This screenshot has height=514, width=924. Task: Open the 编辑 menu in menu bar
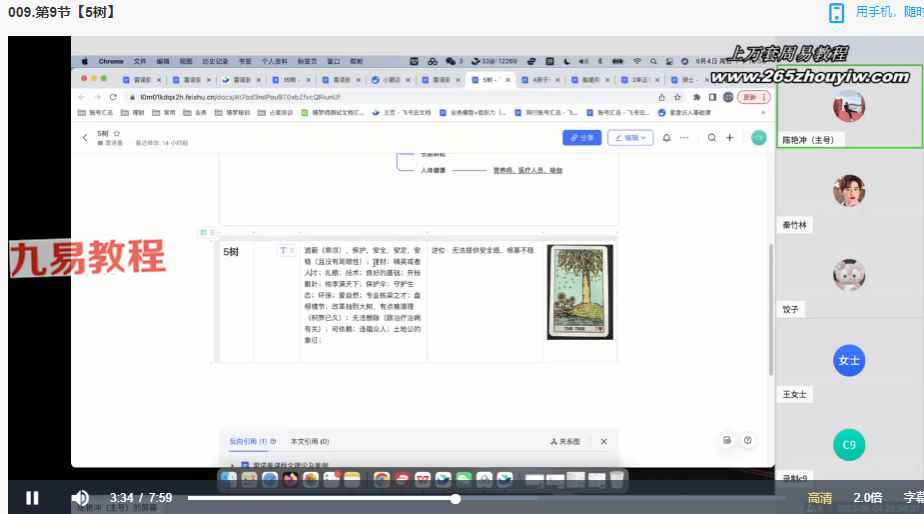coord(163,61)
